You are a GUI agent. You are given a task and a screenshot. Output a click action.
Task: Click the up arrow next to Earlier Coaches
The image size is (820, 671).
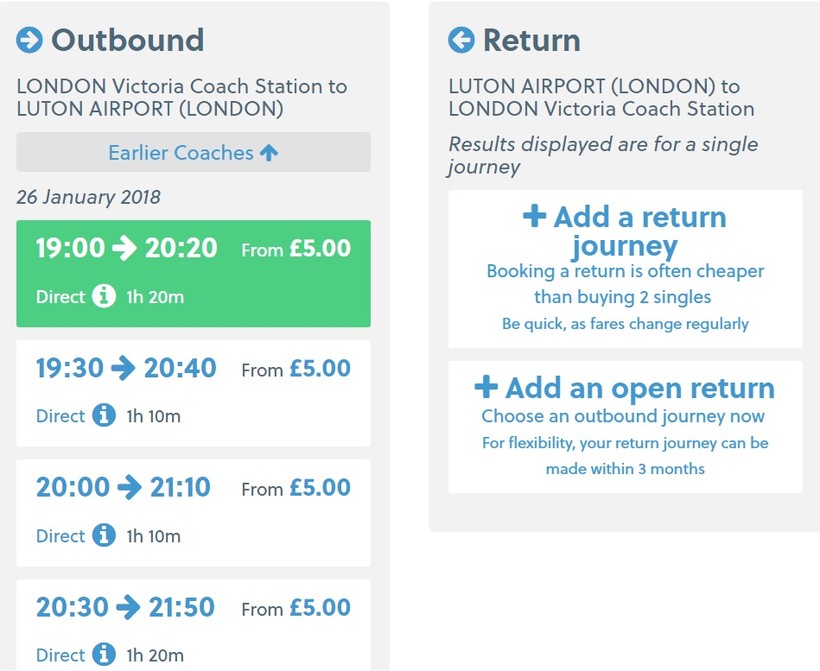coord(268,152)
